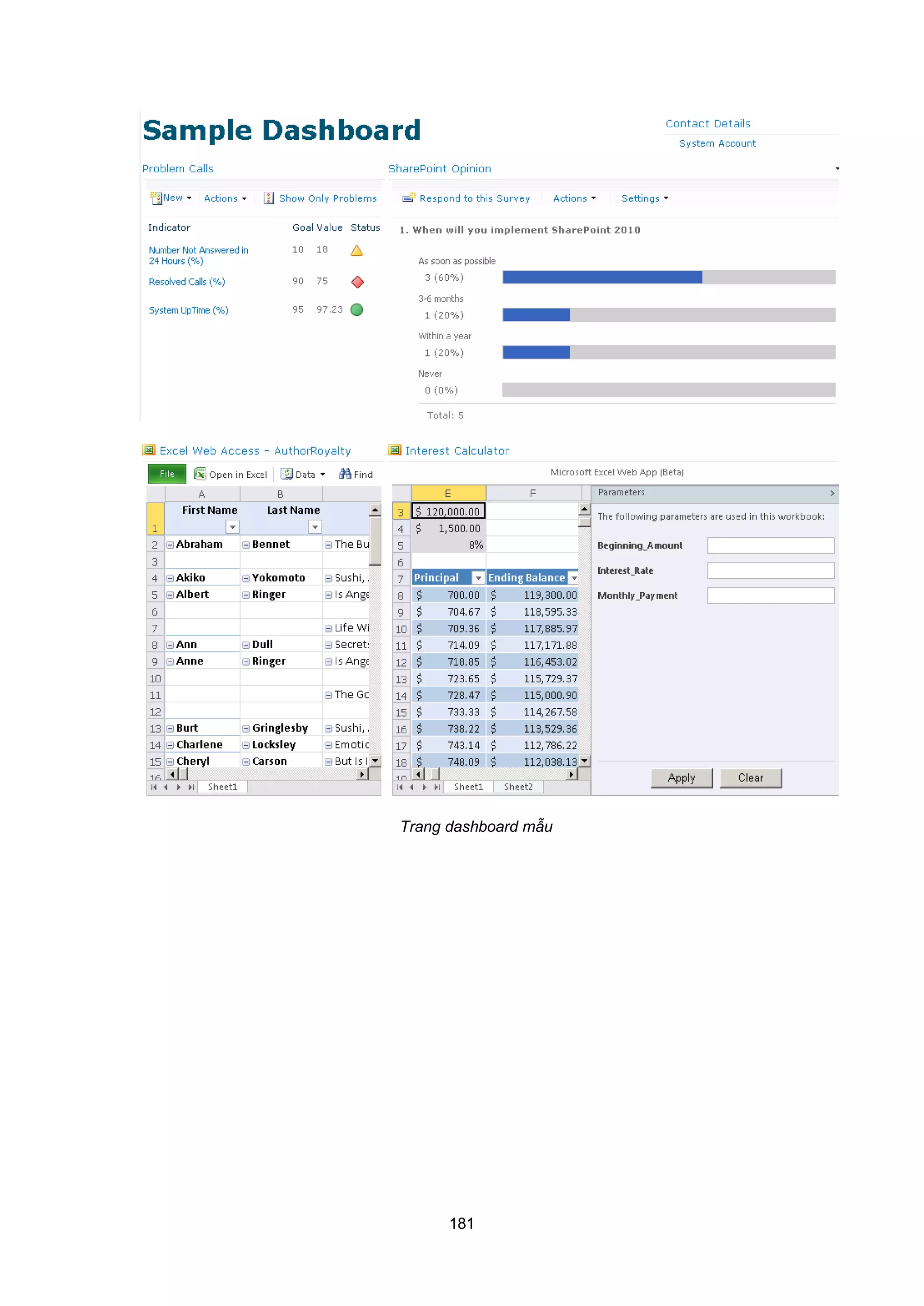Image resolution: width=924 pixels, height=1306 pixels.
Task: Open the Settings dropdown in survey toolbar
Action: tap(644, 198)
